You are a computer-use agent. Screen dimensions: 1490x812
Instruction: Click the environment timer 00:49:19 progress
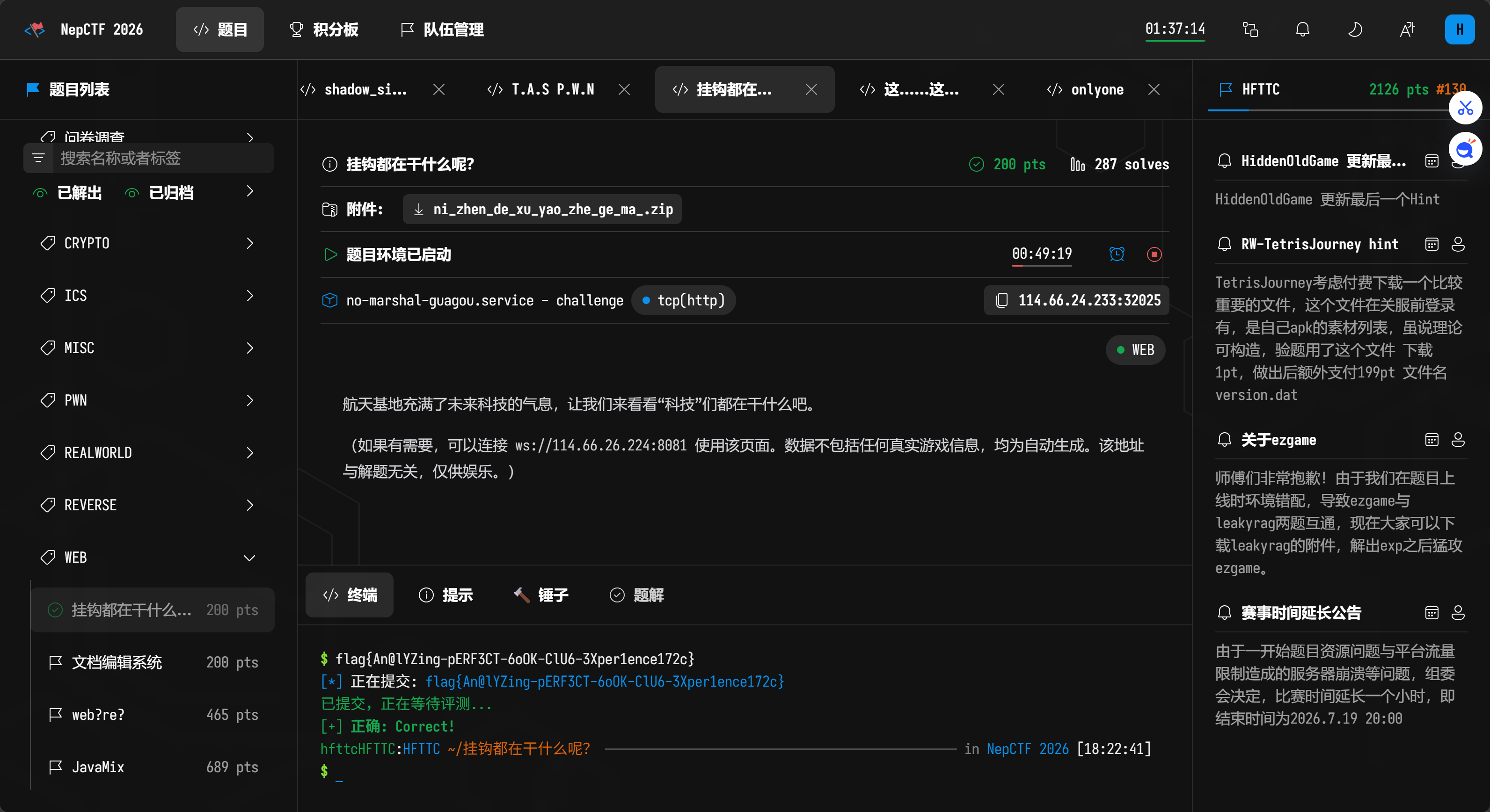[1042, 255]
